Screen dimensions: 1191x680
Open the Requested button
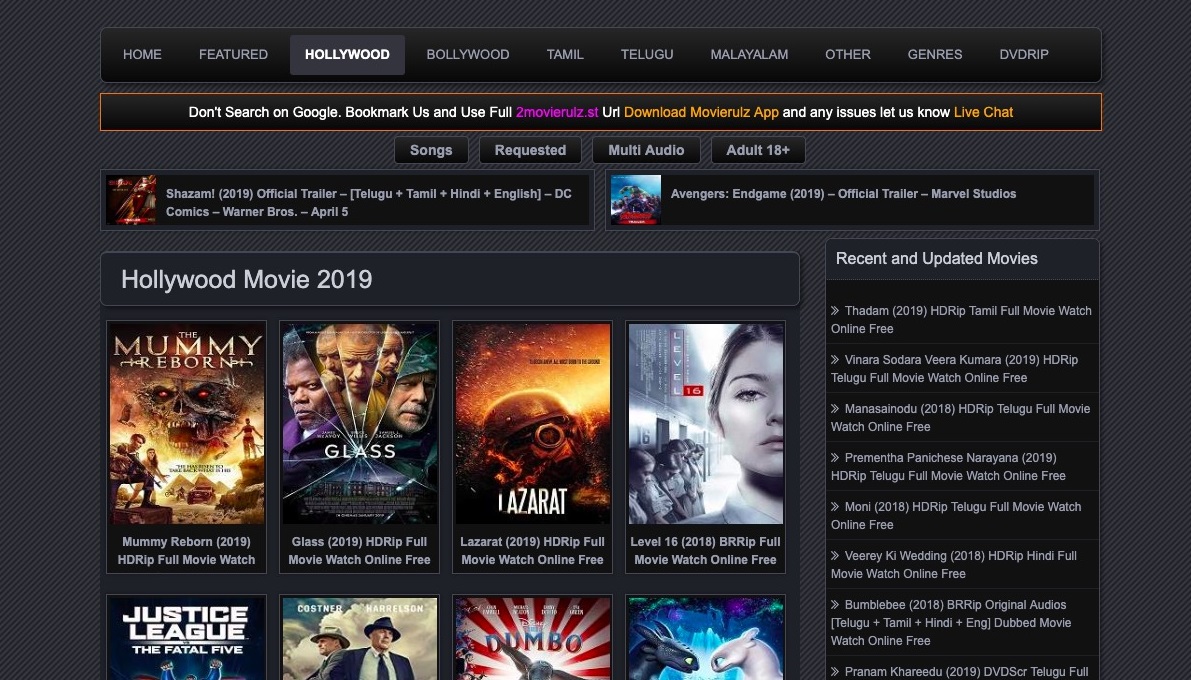pos(530,150)
